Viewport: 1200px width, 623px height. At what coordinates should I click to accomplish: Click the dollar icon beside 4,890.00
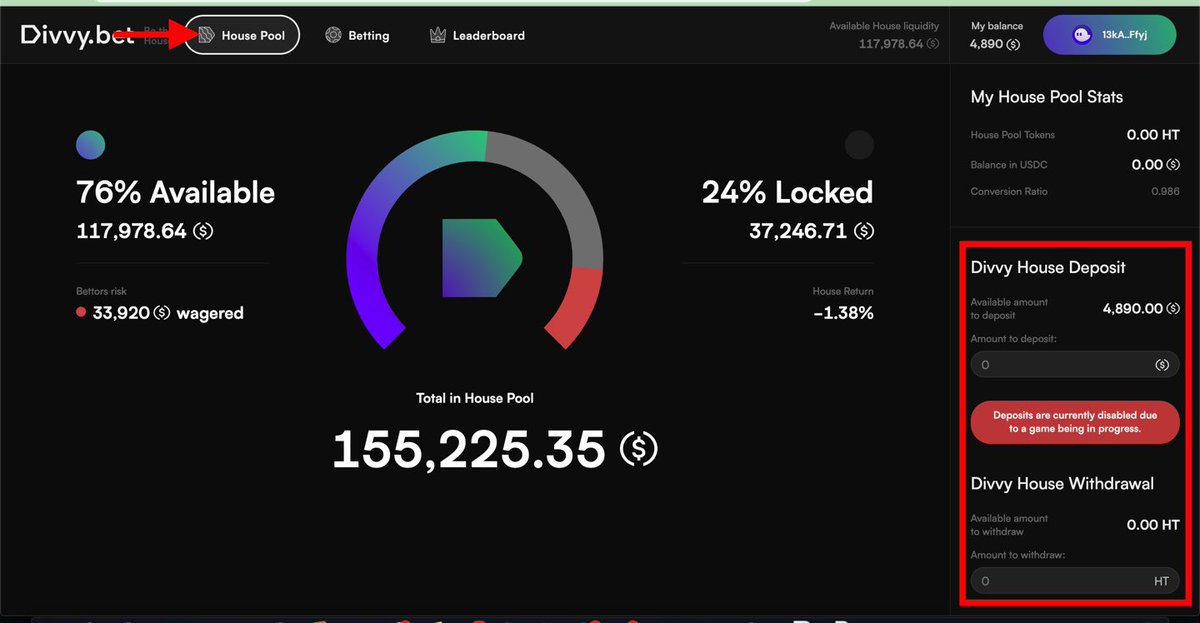(1174, 309)
